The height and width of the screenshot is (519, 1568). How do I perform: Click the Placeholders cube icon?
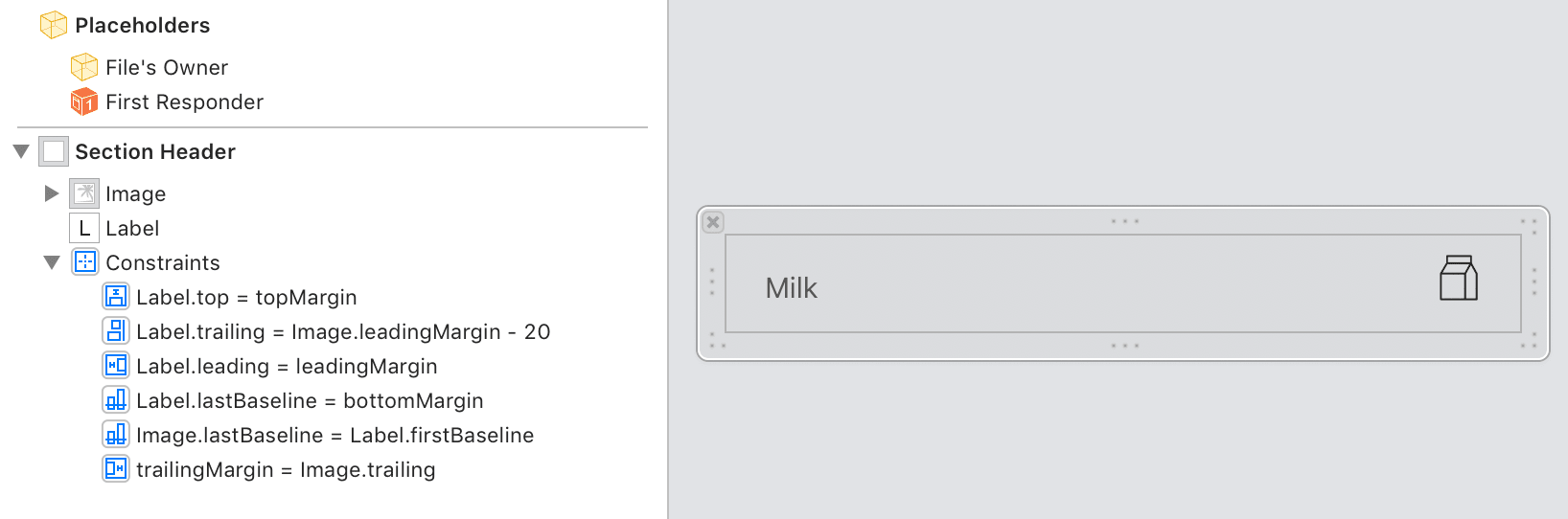pos(54,25)
